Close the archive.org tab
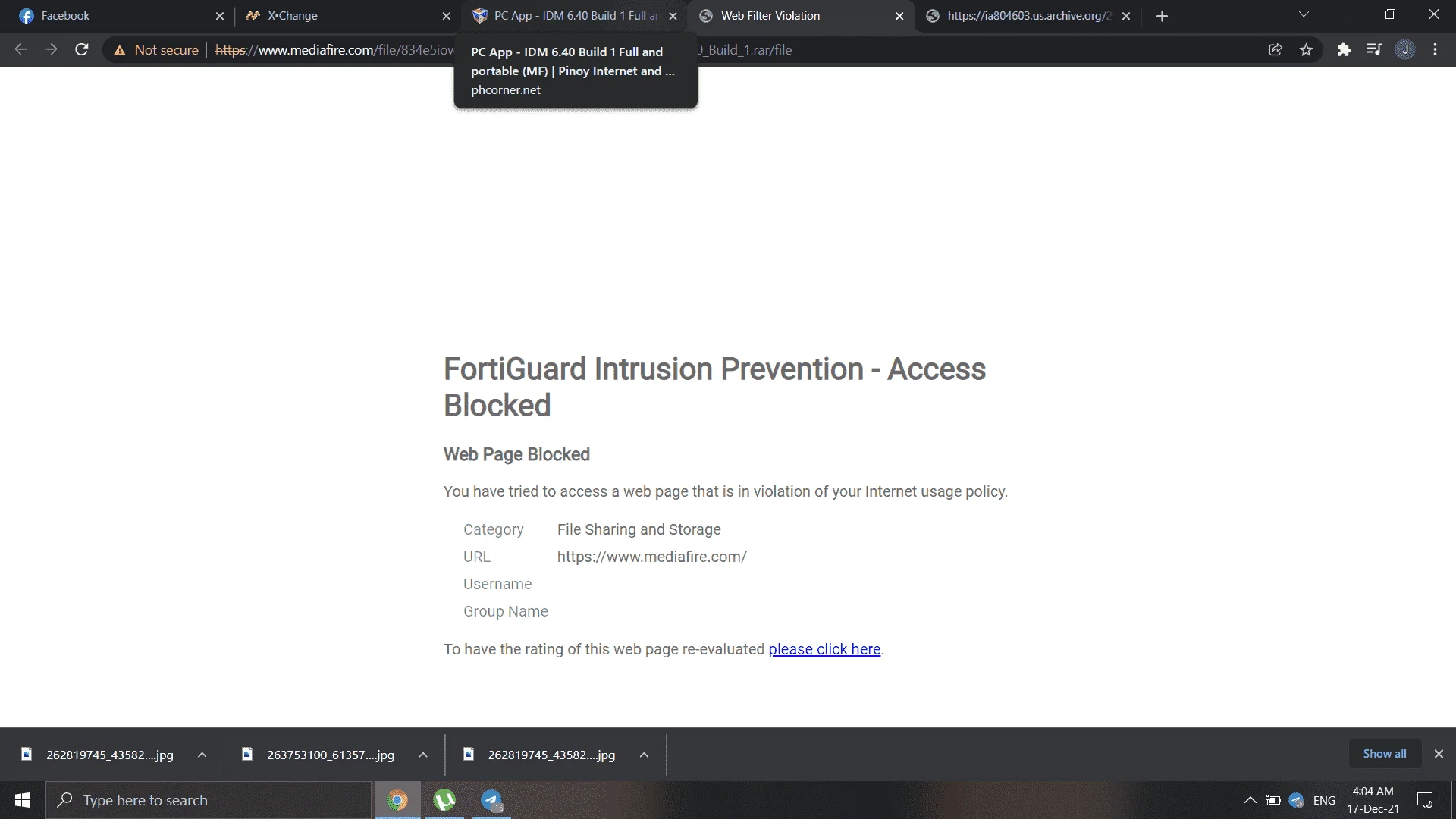Image resolution: width=1456 pixels, height=819 pixels. [x=1126, y=16]
